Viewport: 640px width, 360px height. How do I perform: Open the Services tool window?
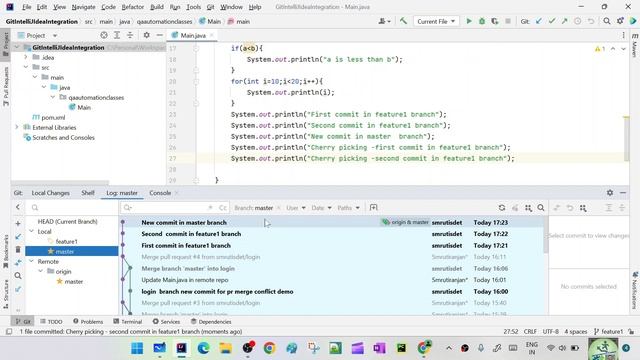[166, 322]
